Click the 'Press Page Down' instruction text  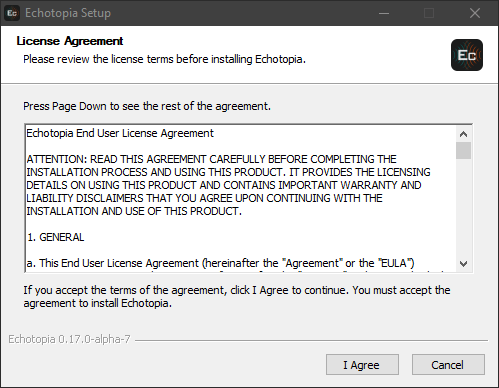point(147,106)
